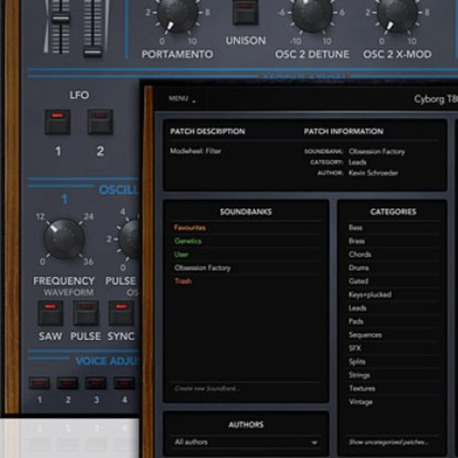Select the Sequences category

[393, 335]
